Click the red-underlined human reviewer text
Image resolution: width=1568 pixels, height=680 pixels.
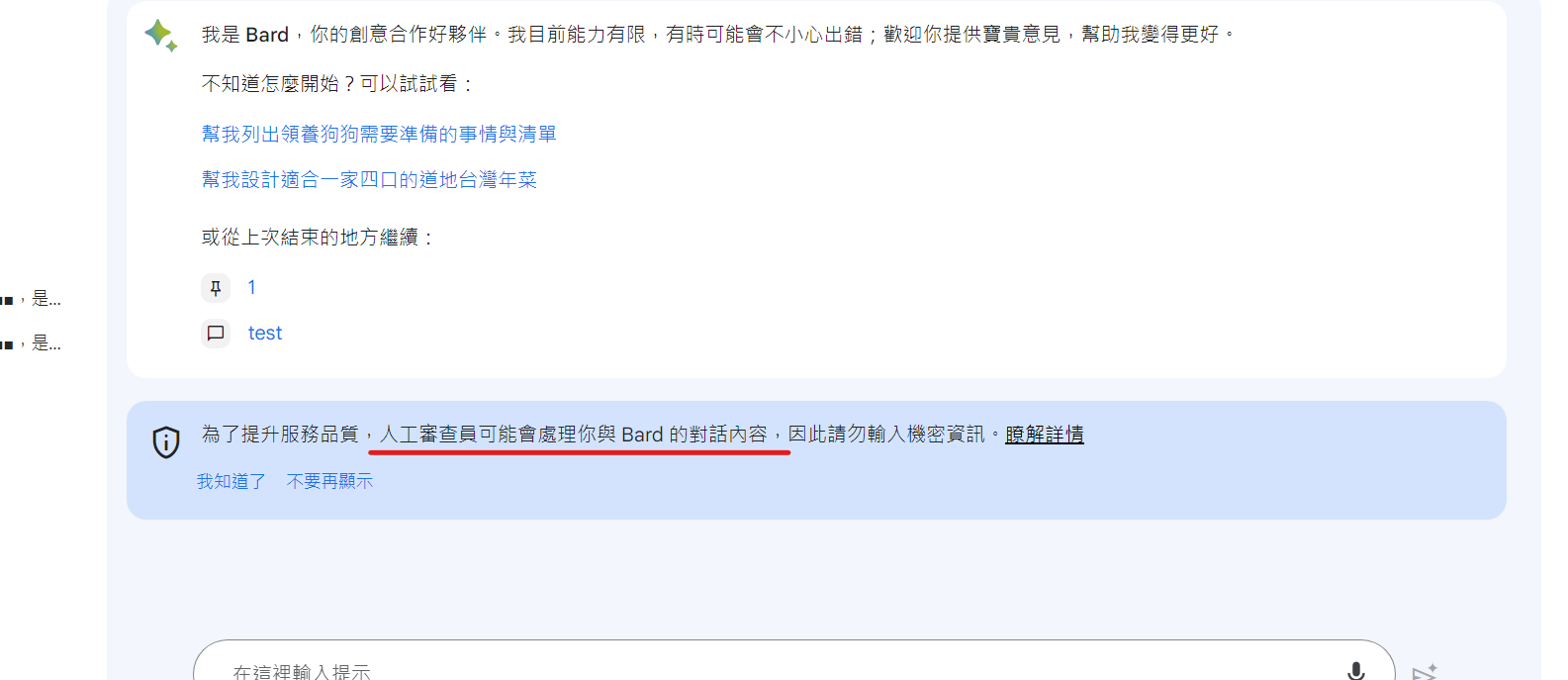point(574,435)
